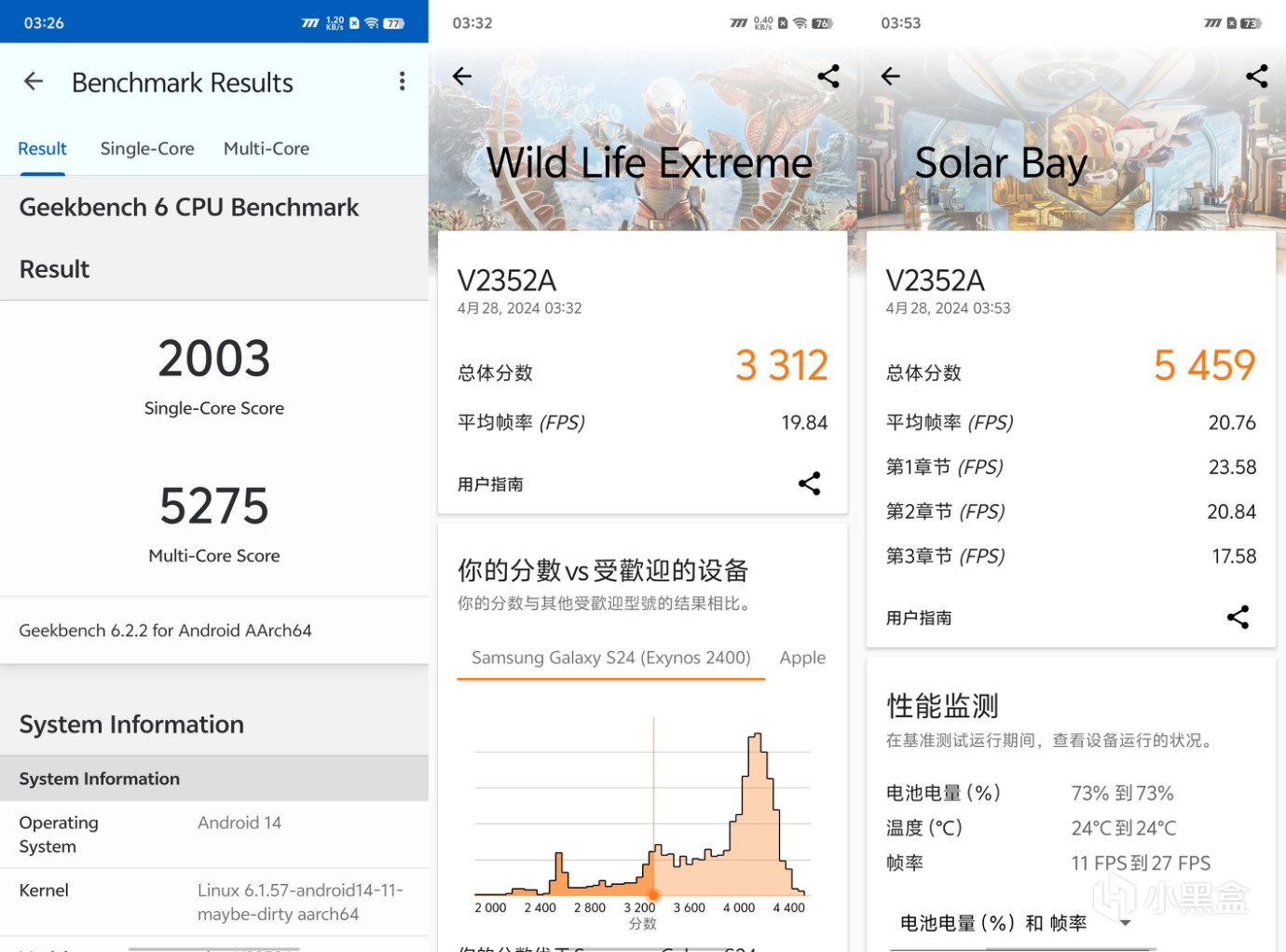Switch to the Single-Core tab

147,148
